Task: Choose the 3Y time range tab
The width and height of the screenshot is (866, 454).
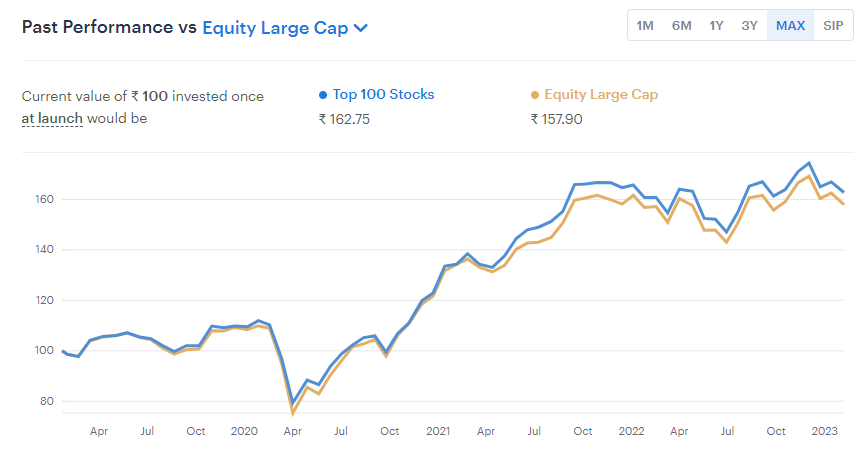Action: pyautogui.click(x=750, y=25)
